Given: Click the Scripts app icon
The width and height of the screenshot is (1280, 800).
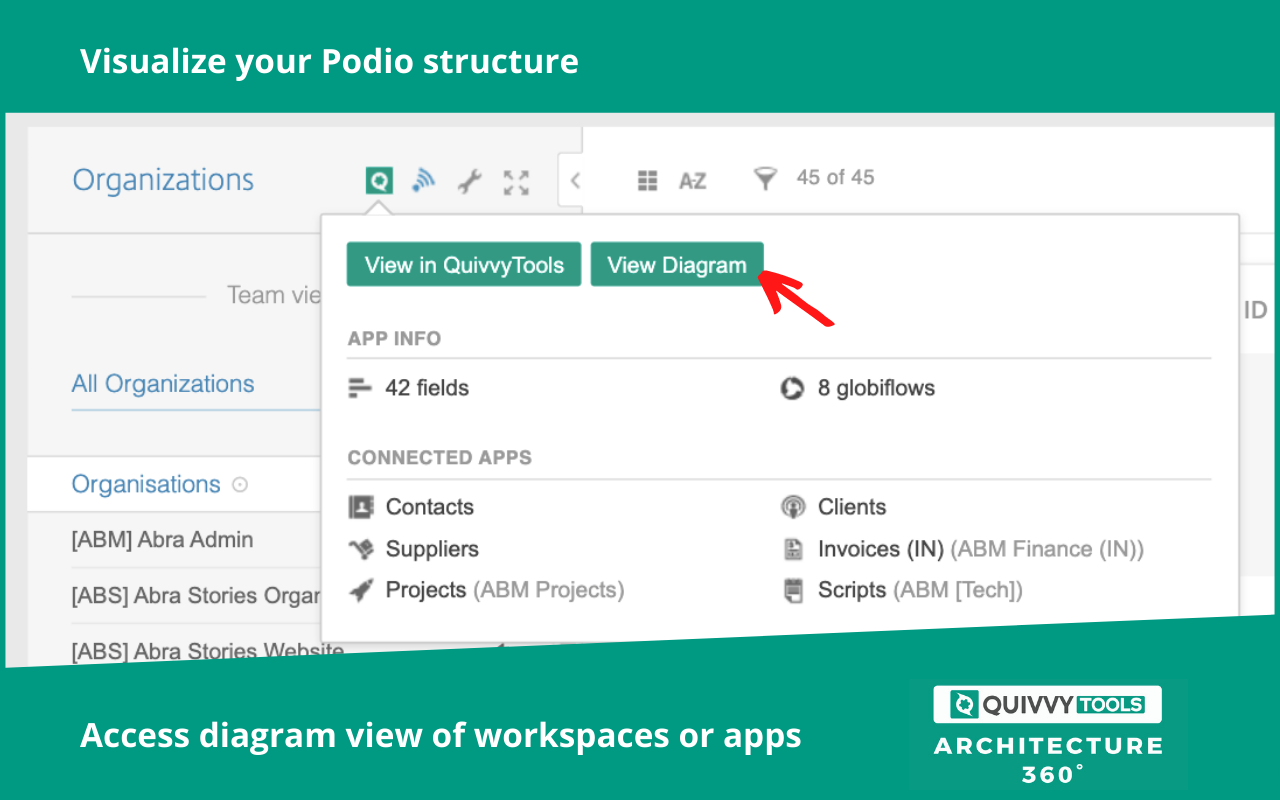Looking at the screenshot, I should (793, 590).
